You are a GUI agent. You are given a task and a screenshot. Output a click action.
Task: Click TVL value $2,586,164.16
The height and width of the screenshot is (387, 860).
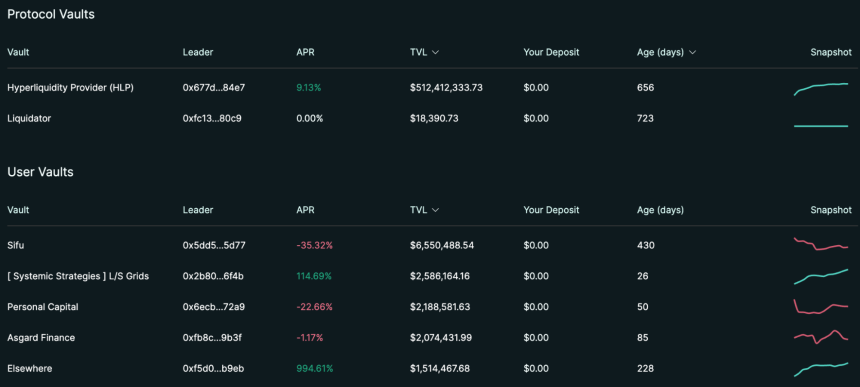(440, 276)
